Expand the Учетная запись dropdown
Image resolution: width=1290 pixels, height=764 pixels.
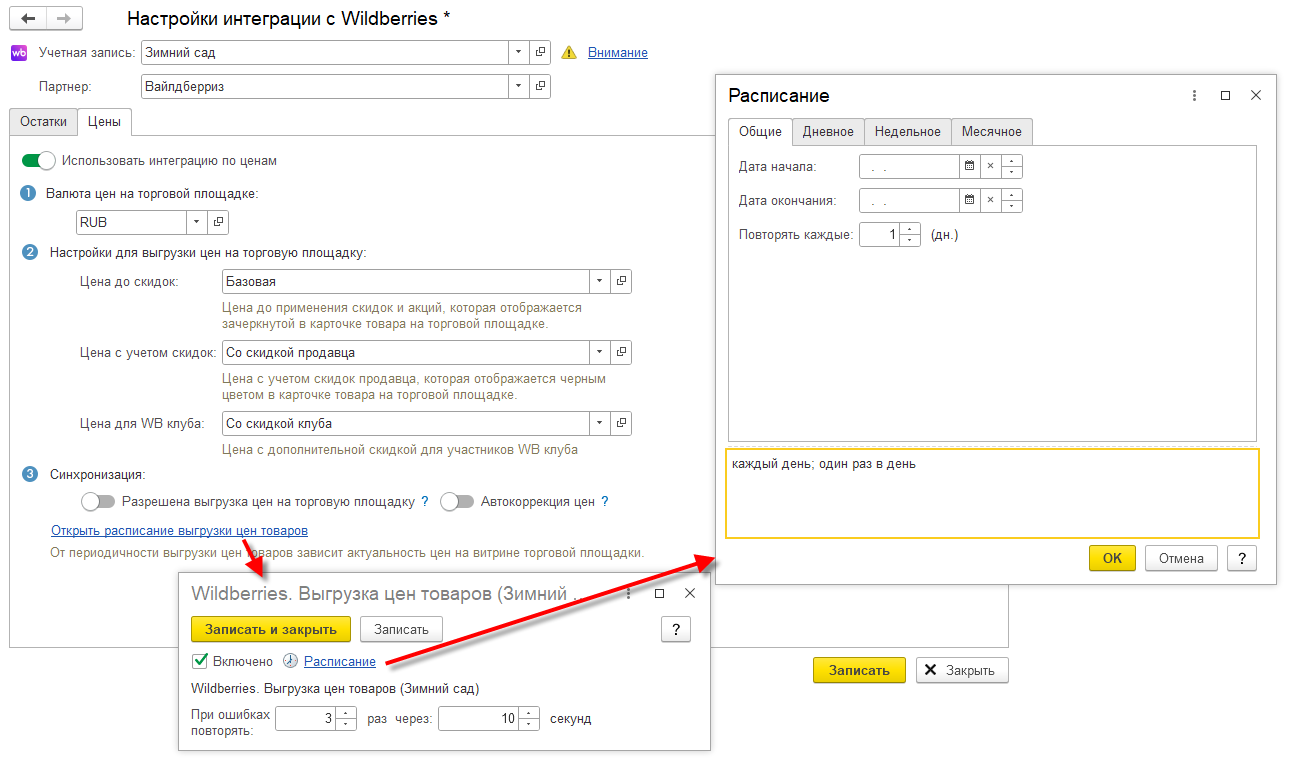tap(518, 52)
